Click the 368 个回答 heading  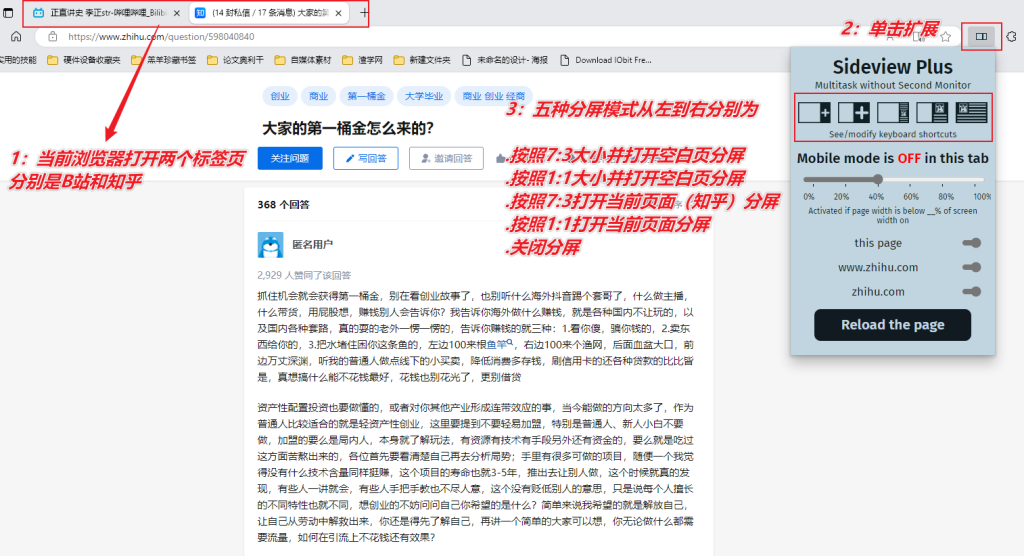(x=283, y=204)
